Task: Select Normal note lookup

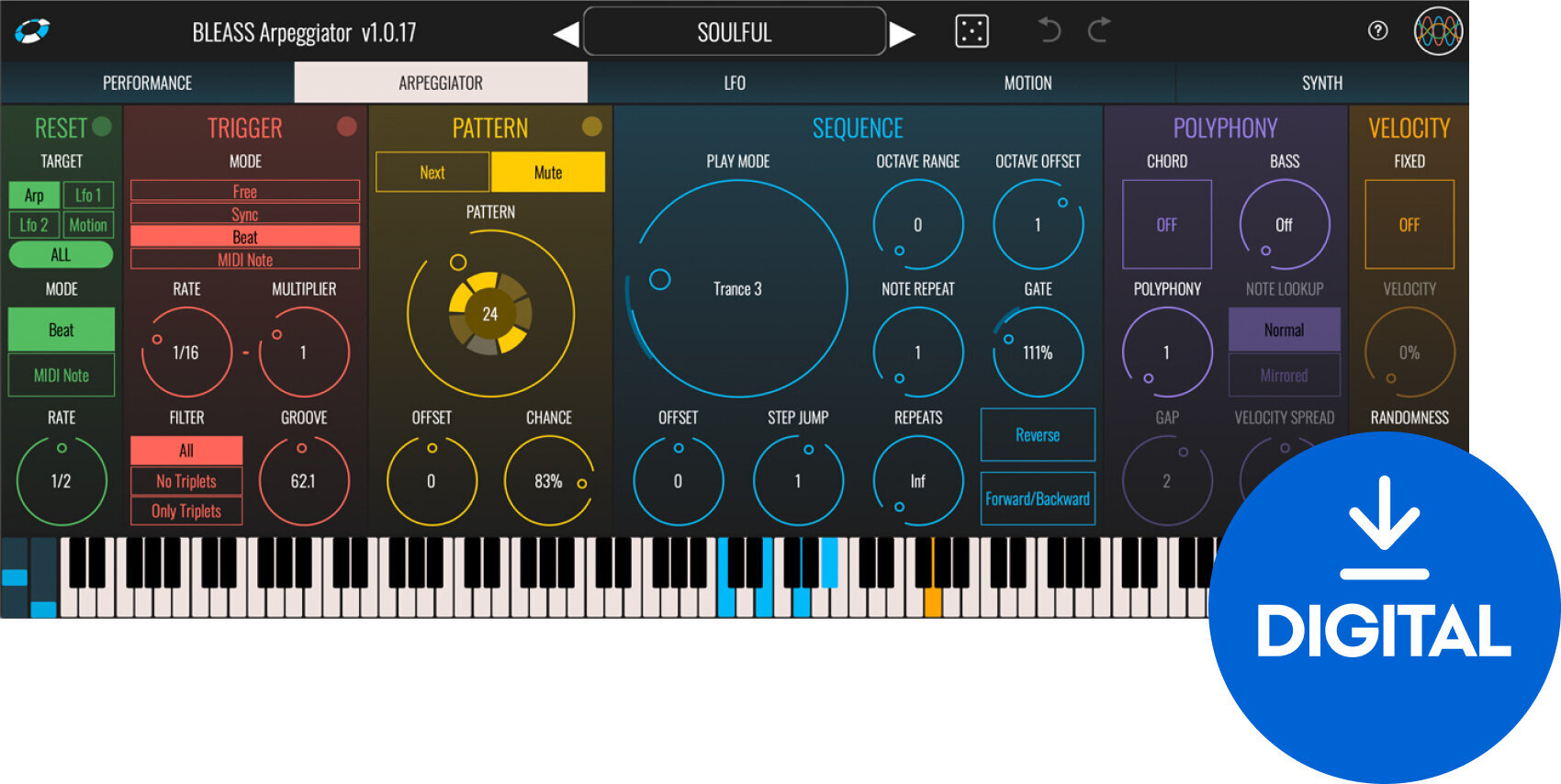Action: (1285, 330)
